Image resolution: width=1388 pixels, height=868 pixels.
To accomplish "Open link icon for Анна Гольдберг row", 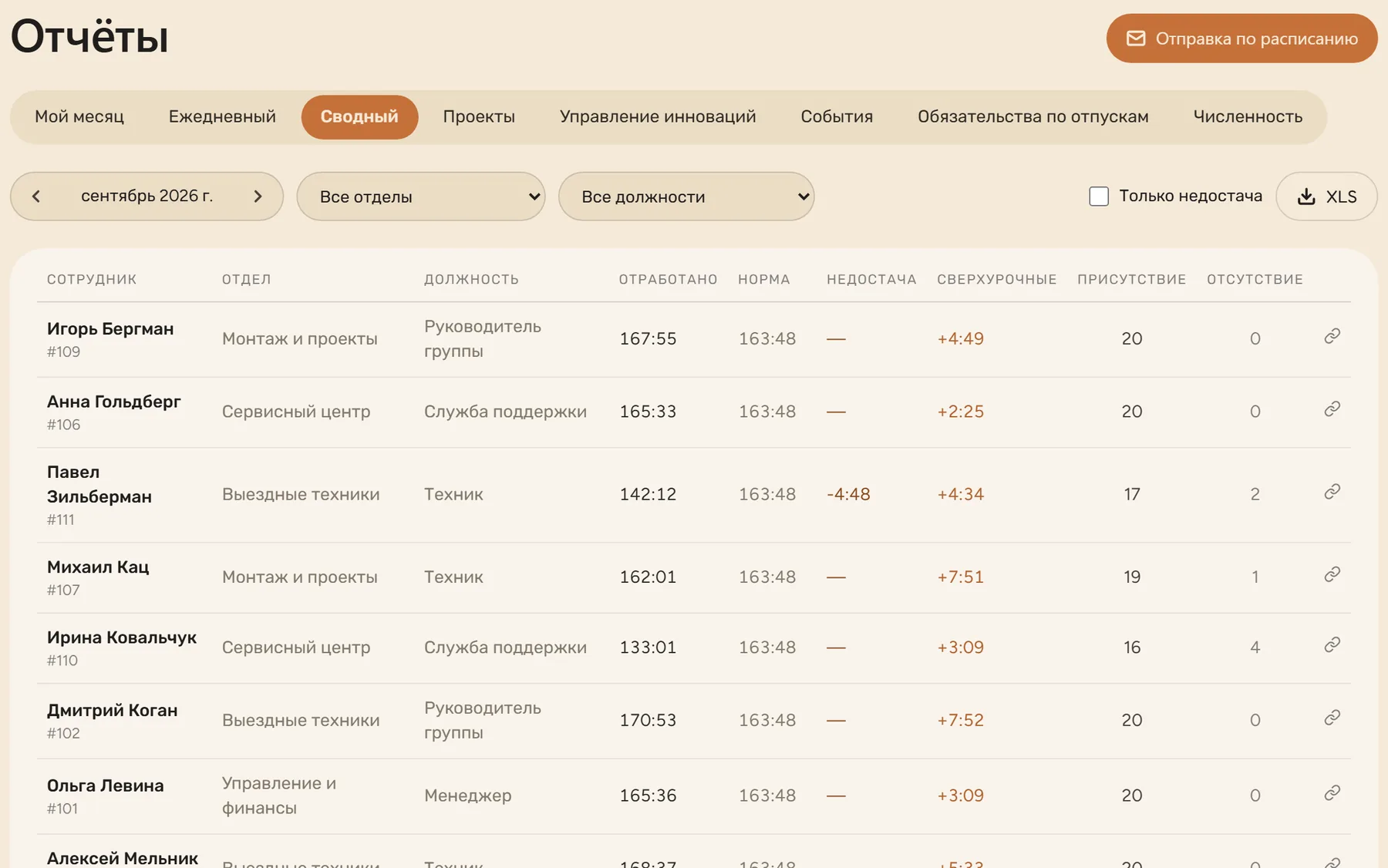I will 1332,409.
